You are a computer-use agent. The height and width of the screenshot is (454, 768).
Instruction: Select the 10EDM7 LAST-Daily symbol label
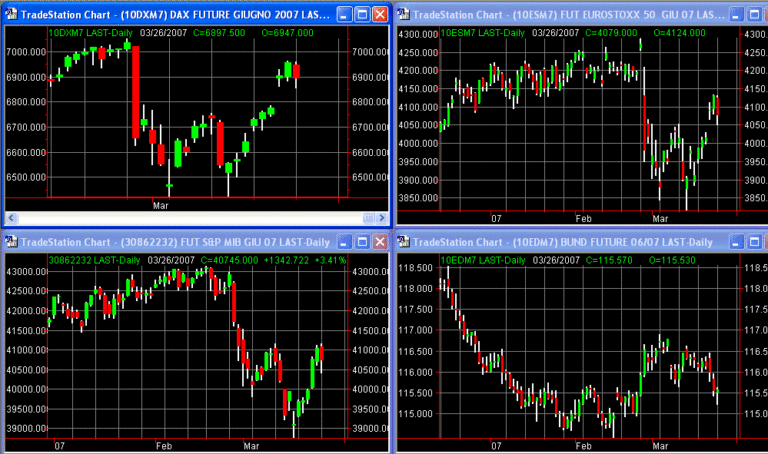(x=482, y=259)
